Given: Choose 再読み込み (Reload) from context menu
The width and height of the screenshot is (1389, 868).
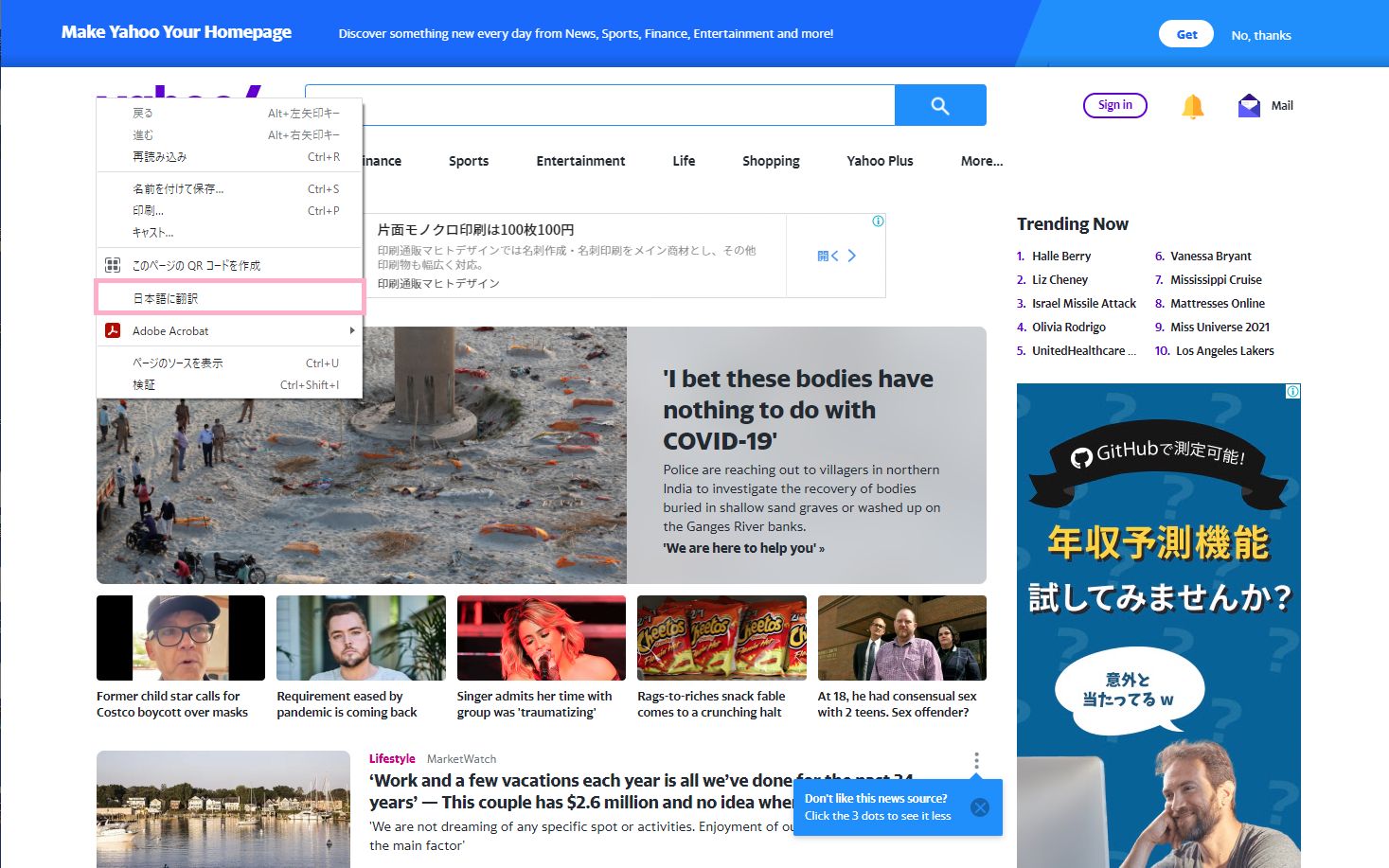Looking at the screenshot, I should tap(230, 157).
